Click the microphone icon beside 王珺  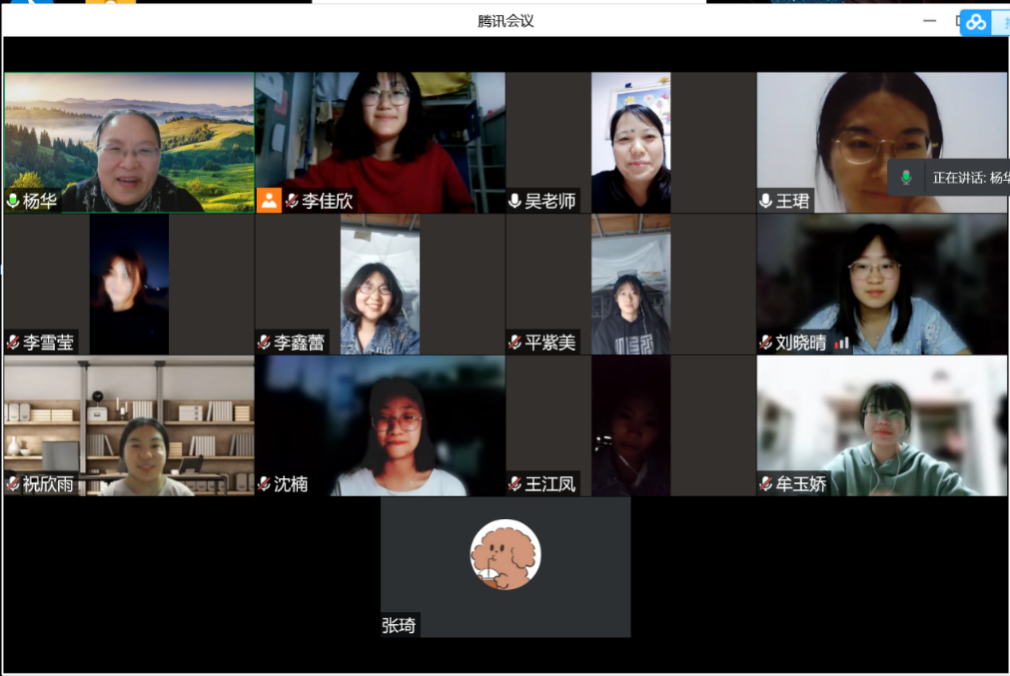(766, 201)
